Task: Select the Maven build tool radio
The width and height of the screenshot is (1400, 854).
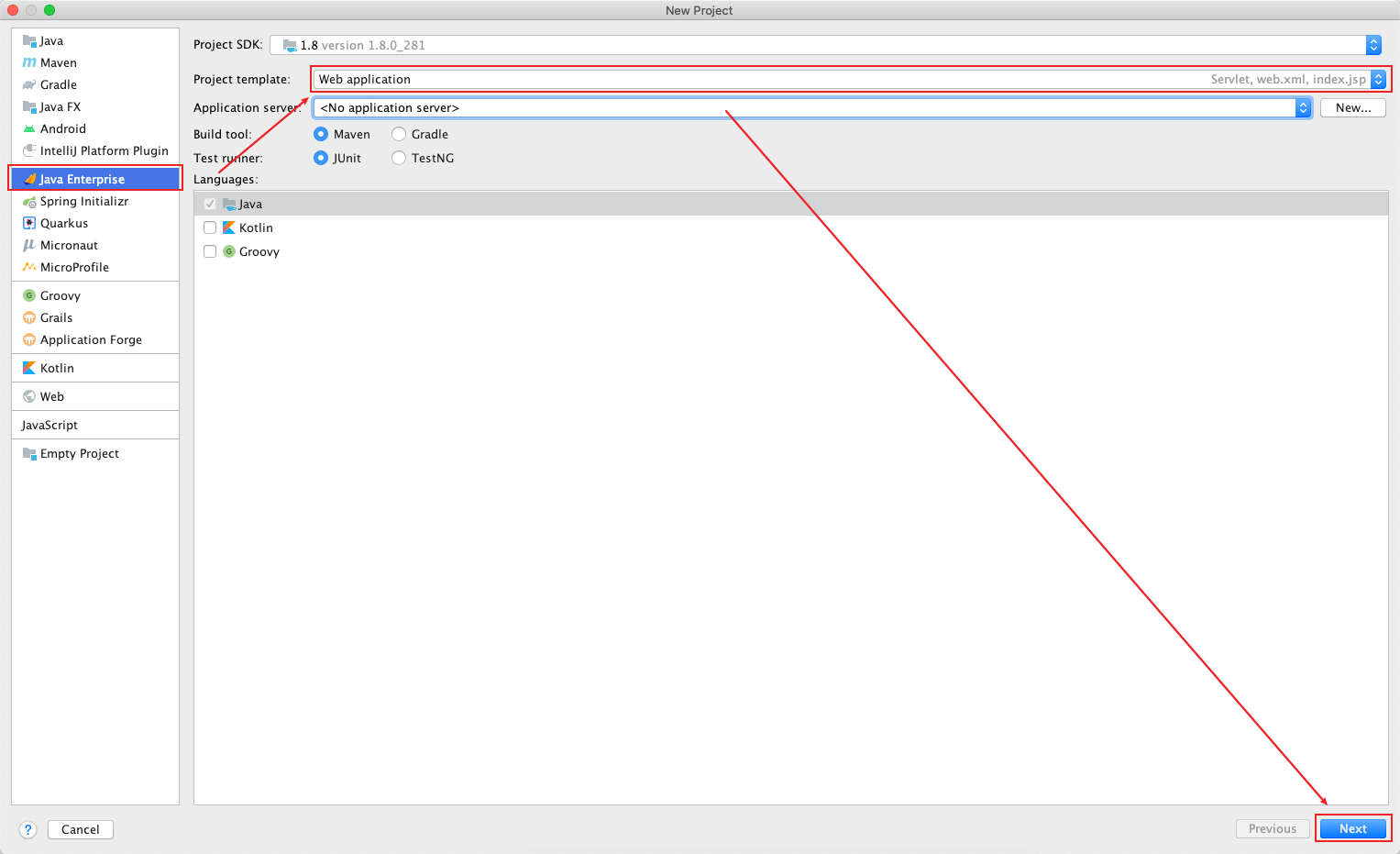Action: point(321,134)
